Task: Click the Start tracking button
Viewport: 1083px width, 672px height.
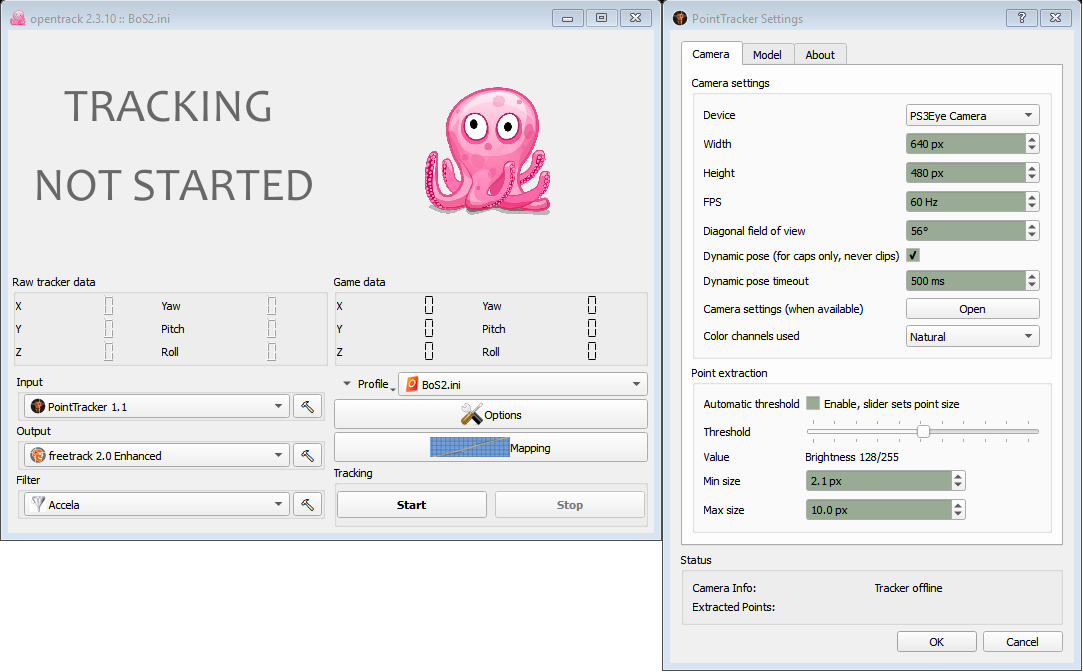Action: pyautogui.click(x=412, y=505)
